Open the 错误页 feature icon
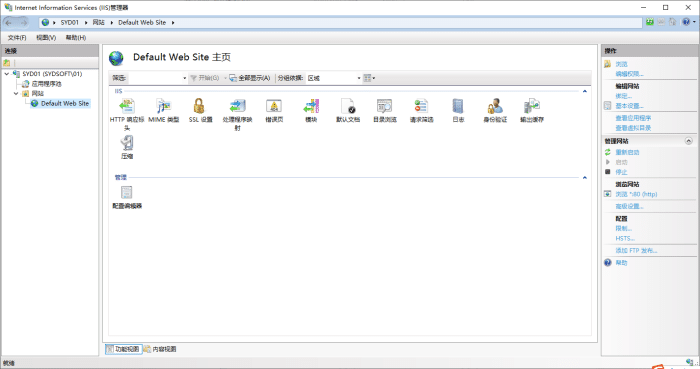 pos(274,111)
